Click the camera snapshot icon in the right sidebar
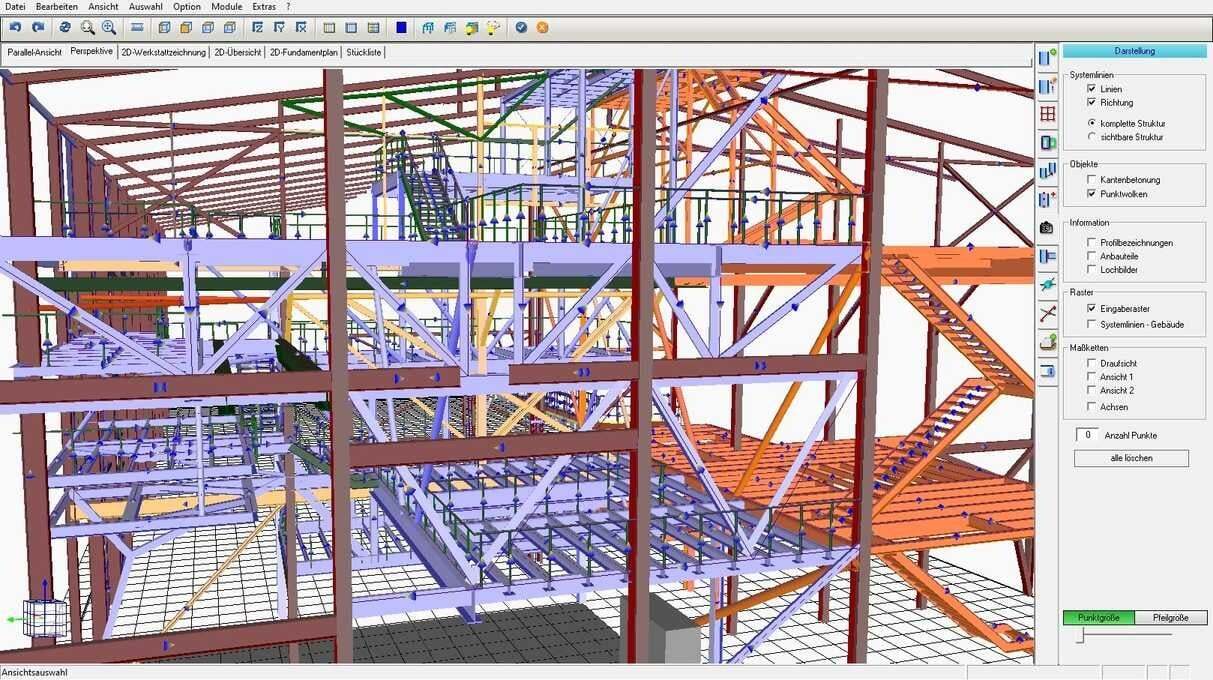This screenshot has height=680, width=1213. tap(1047, 227)
